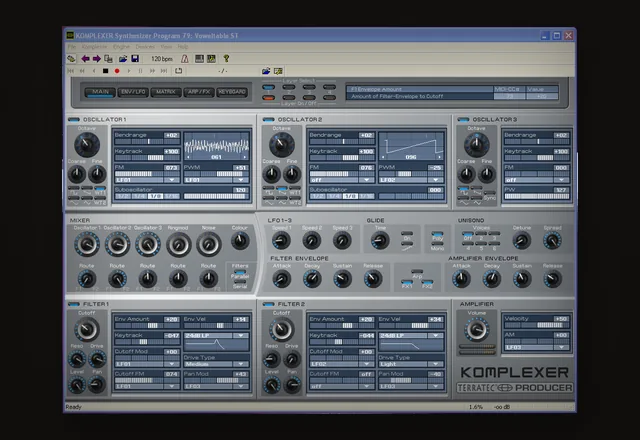Save program with floppy disk icon
640x440 pixels.
[135, 59]
